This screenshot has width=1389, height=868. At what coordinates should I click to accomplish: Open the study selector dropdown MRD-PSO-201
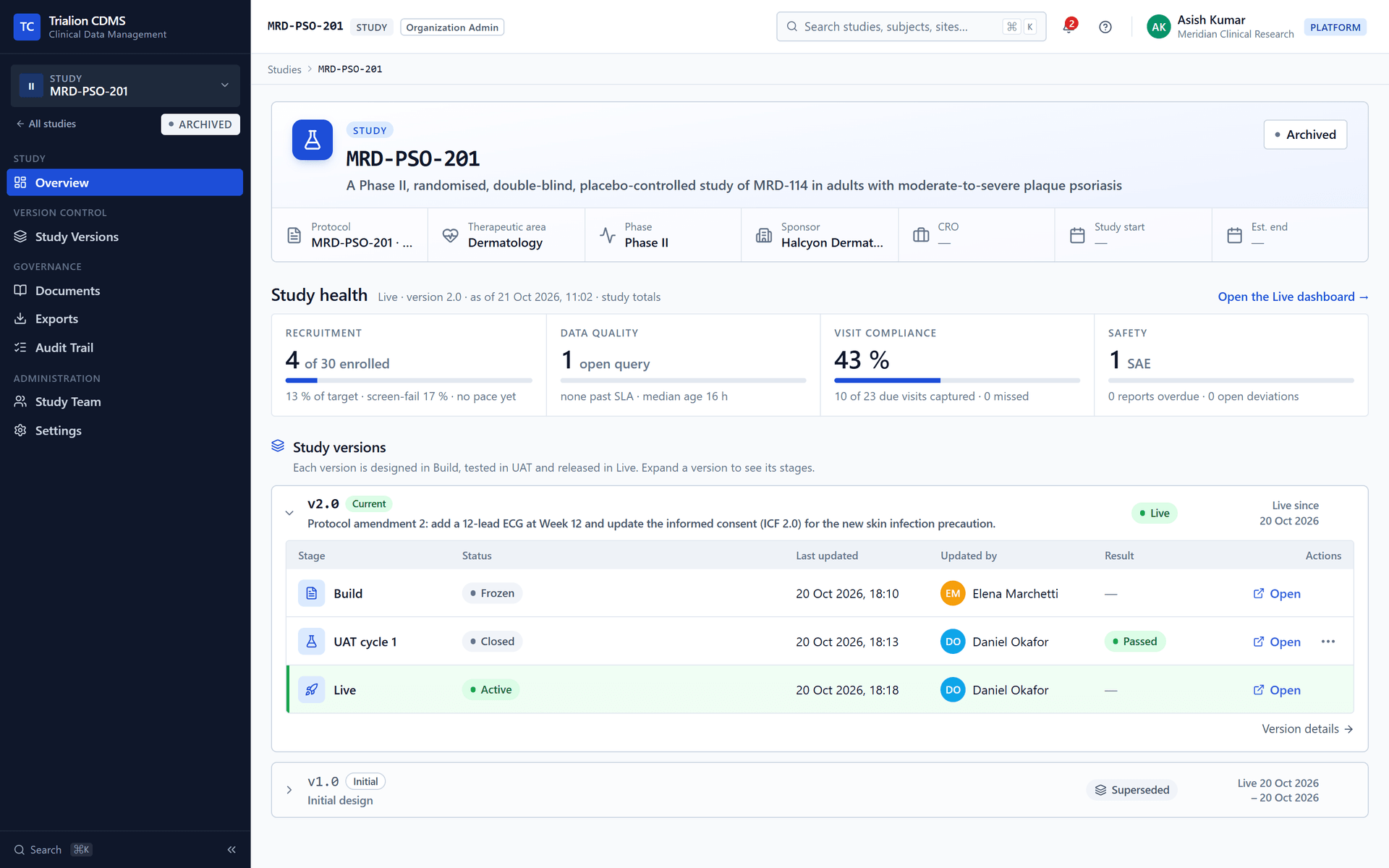tap(125, 85)
